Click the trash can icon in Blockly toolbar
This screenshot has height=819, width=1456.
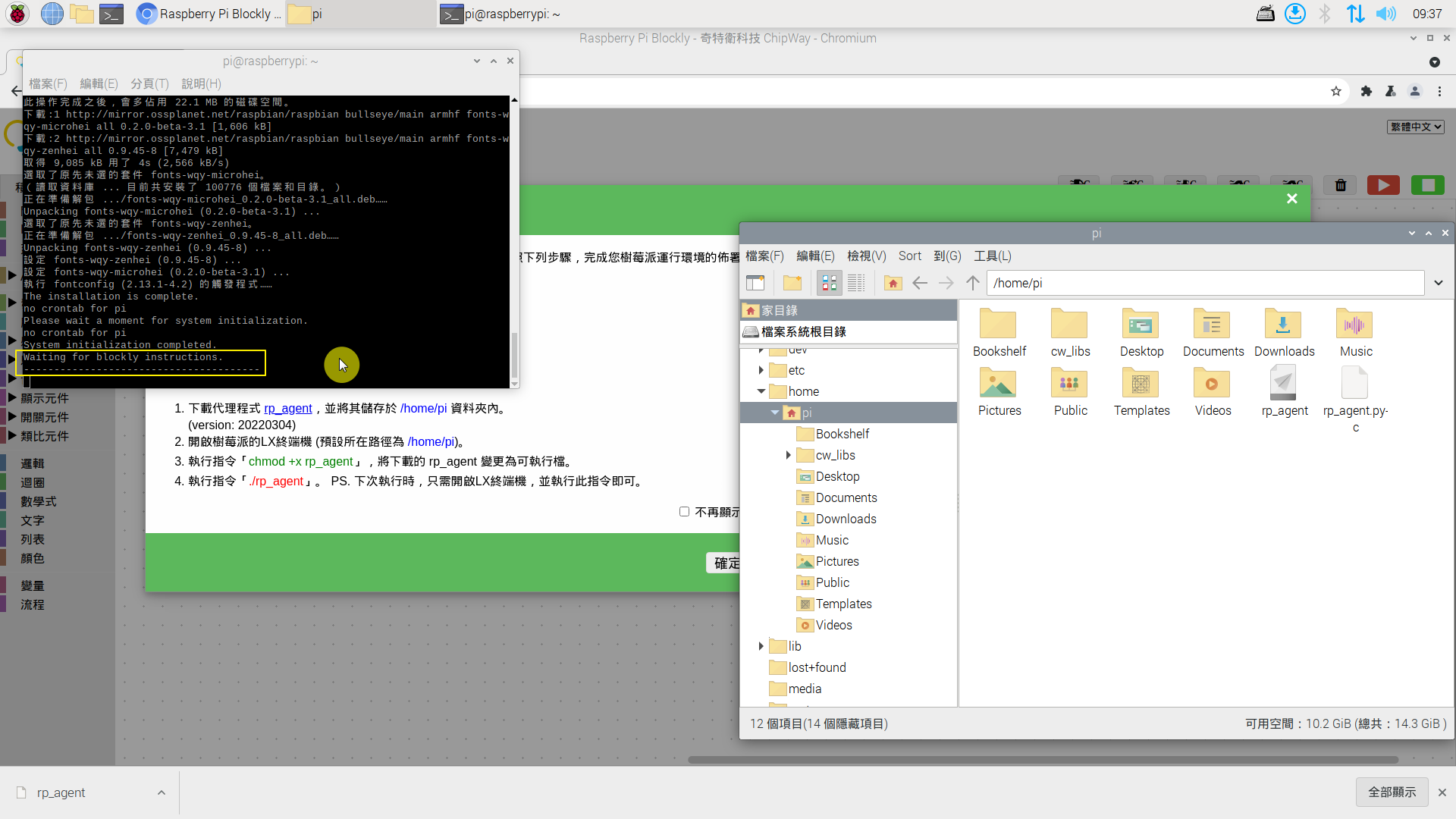[x=1341, y=186]
